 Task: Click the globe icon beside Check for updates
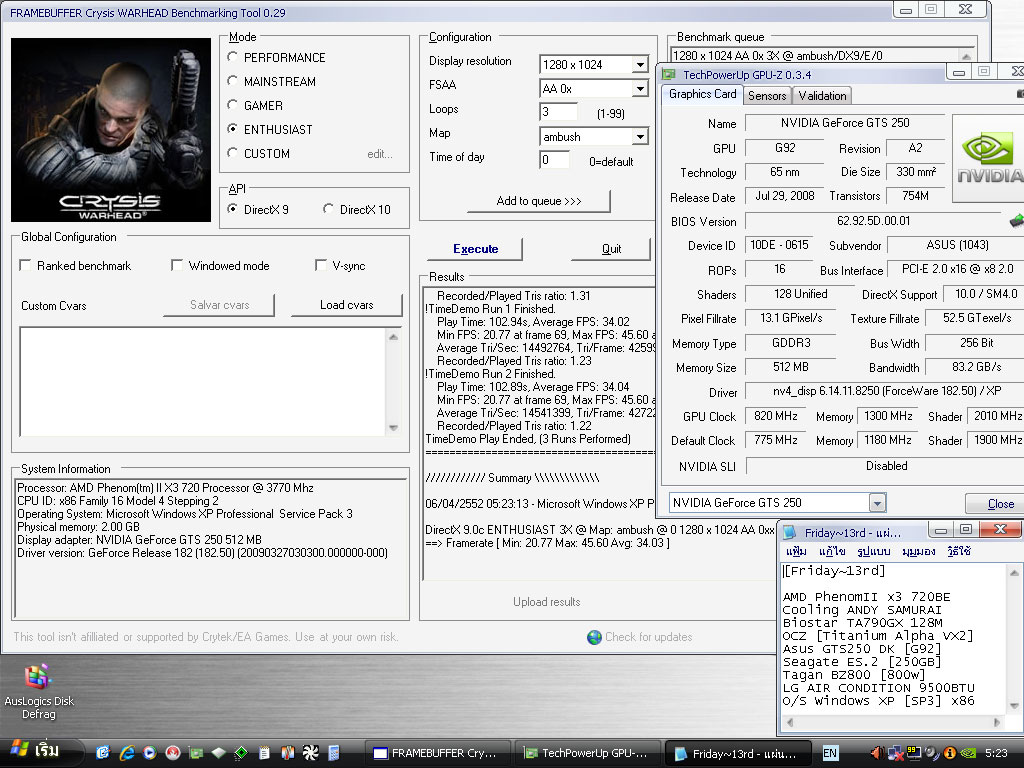(594, 637)
